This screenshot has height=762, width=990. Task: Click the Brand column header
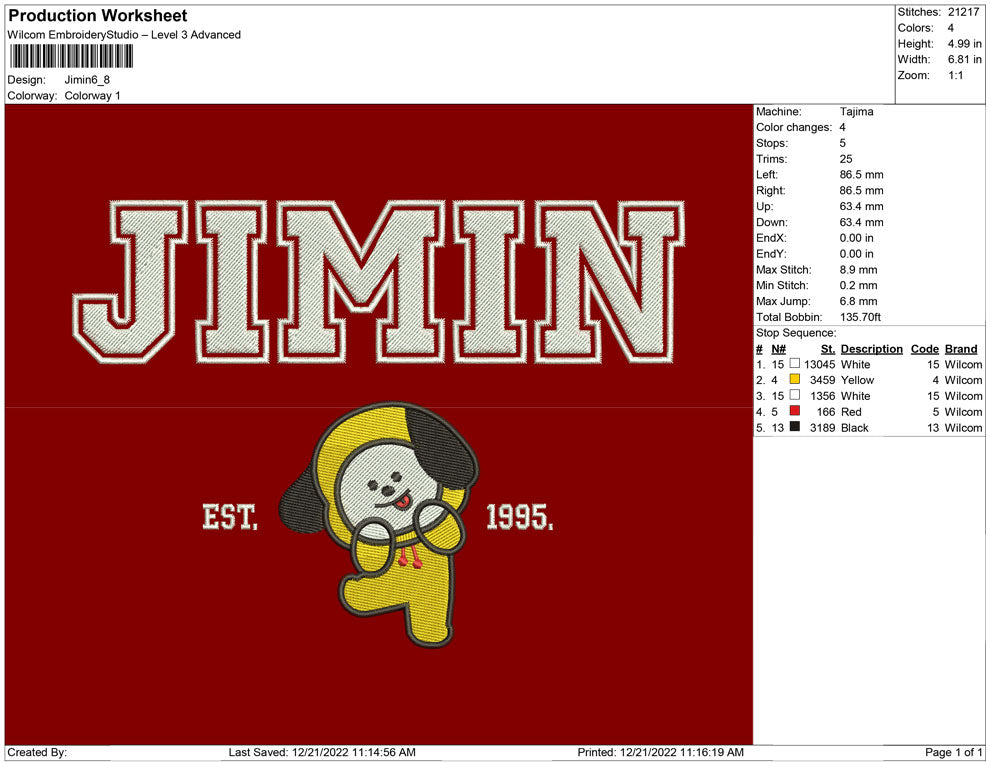click(960, 349)
